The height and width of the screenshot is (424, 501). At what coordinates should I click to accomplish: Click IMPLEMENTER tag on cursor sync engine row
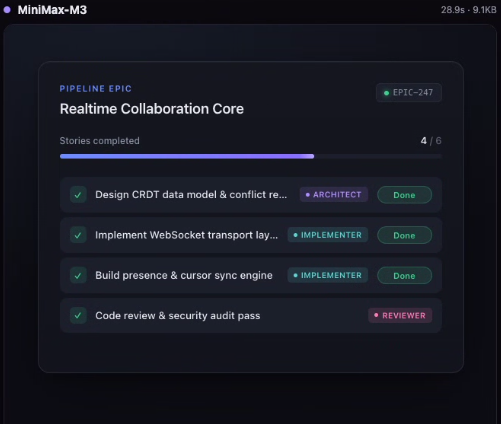pyautogui.click(x=328, y=275)
